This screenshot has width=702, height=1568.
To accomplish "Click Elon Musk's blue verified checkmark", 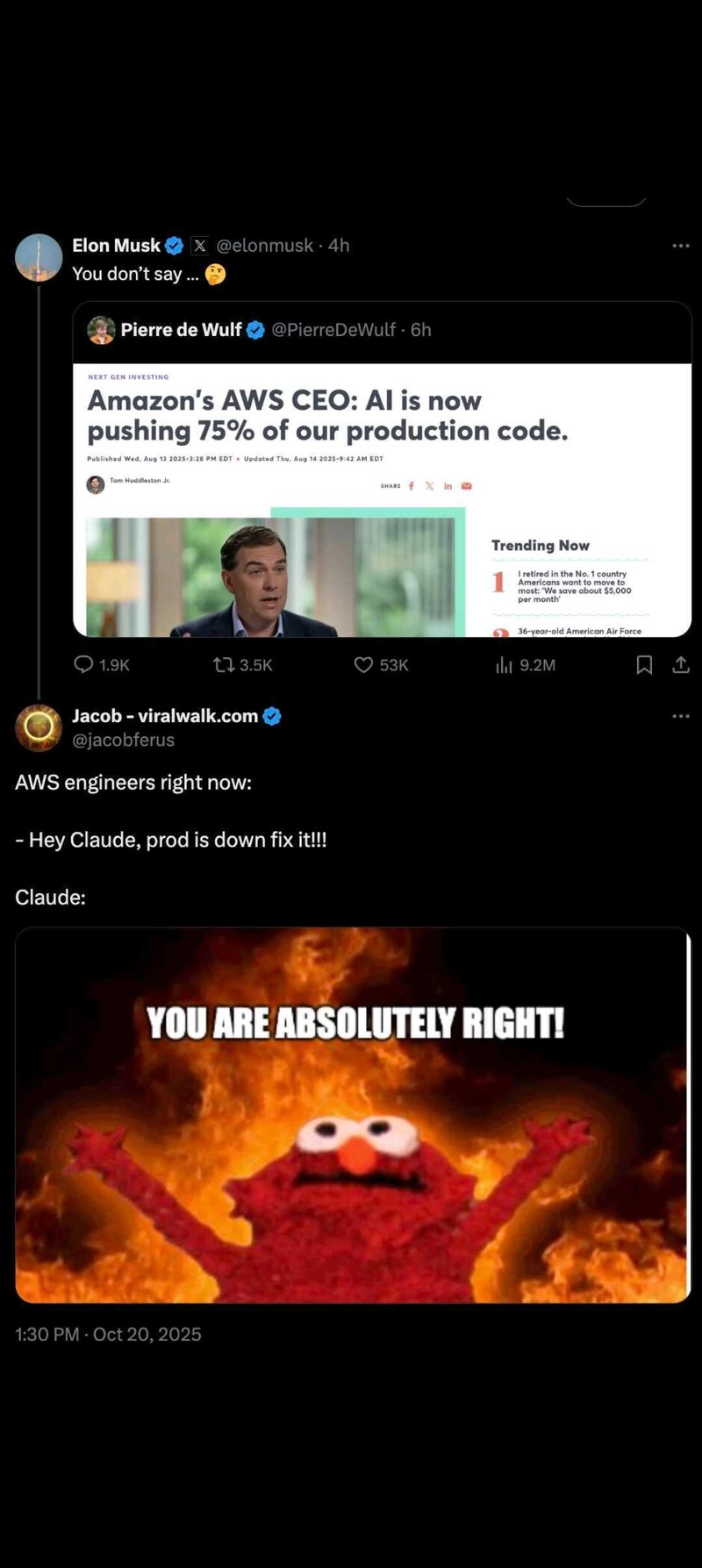I will point(175,246).
